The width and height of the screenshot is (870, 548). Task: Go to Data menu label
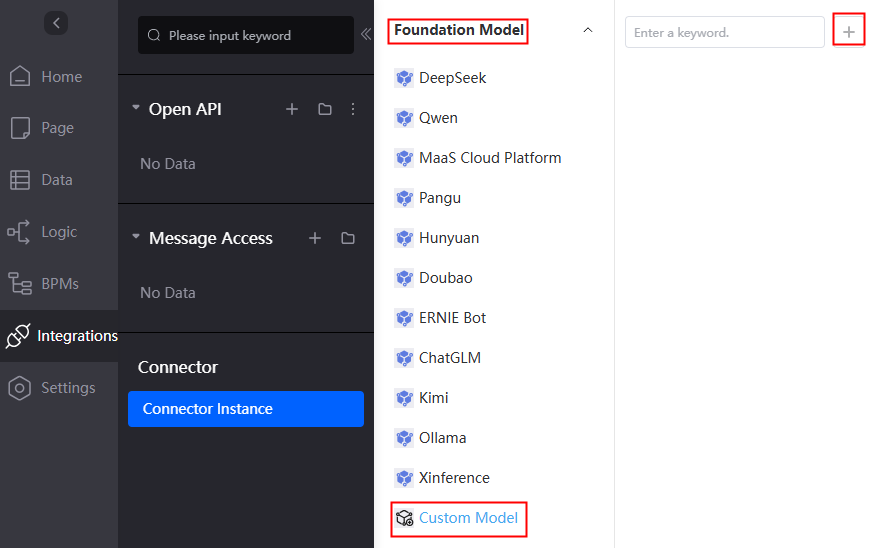coord(57,180)
